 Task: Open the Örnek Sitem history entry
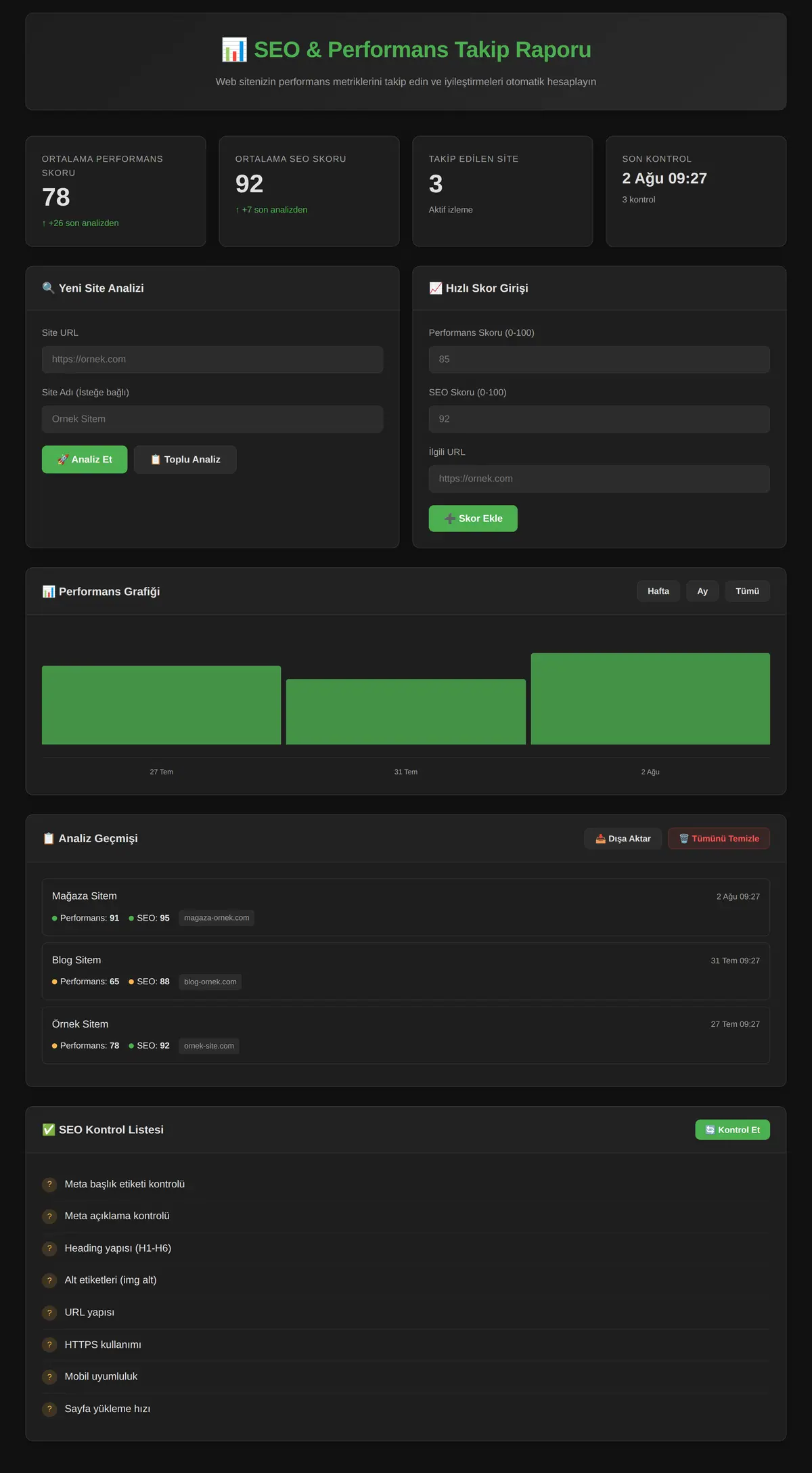point(406,1035)
